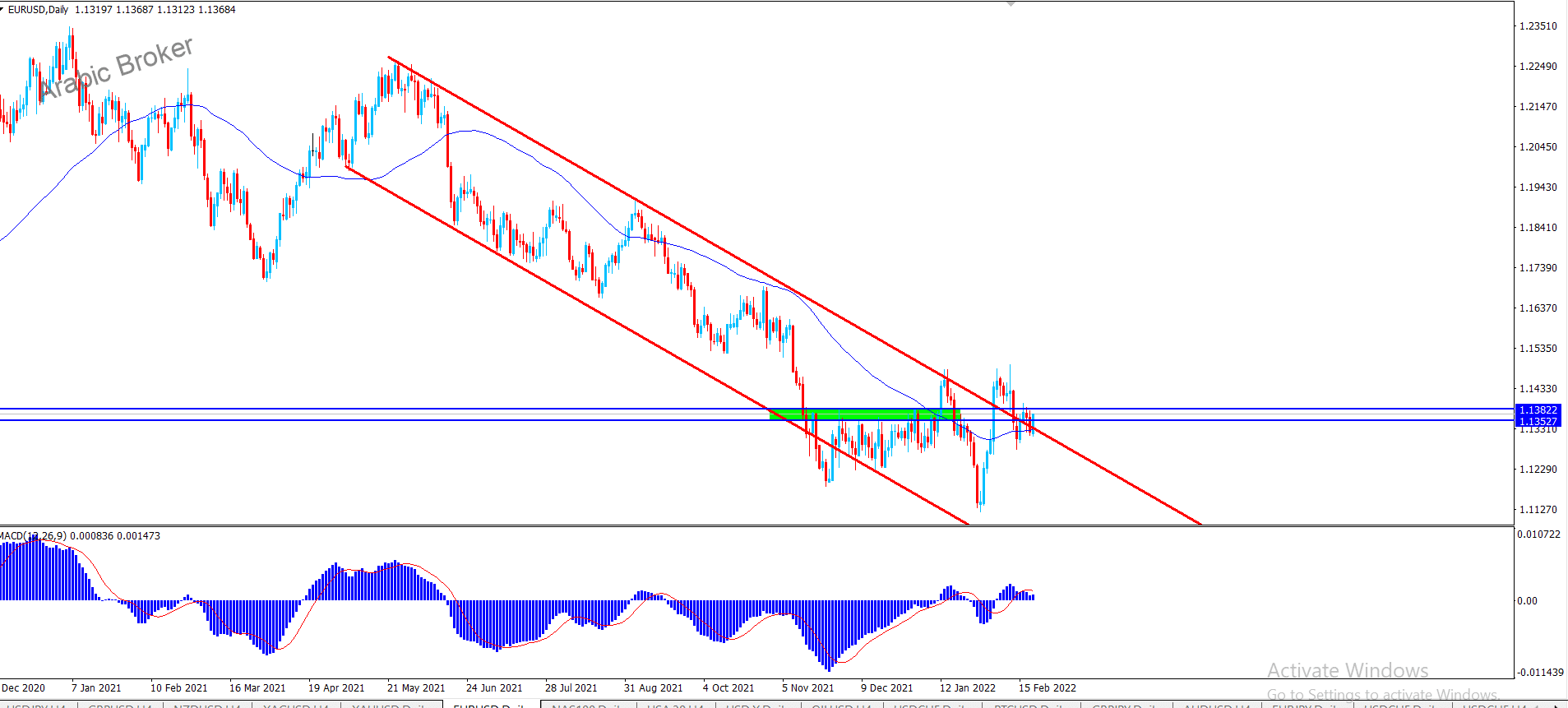Image resolution: width=1568 pixels, height=708 pixels.
Task: Click the 4 Oct 2021 date label
Action: click(x=728, y=688)
